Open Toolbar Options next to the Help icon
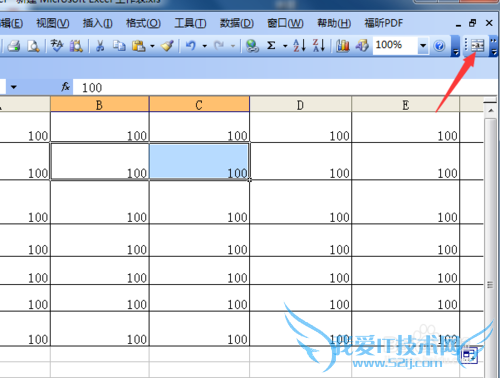Screen dimensions: 500x378 455,46
